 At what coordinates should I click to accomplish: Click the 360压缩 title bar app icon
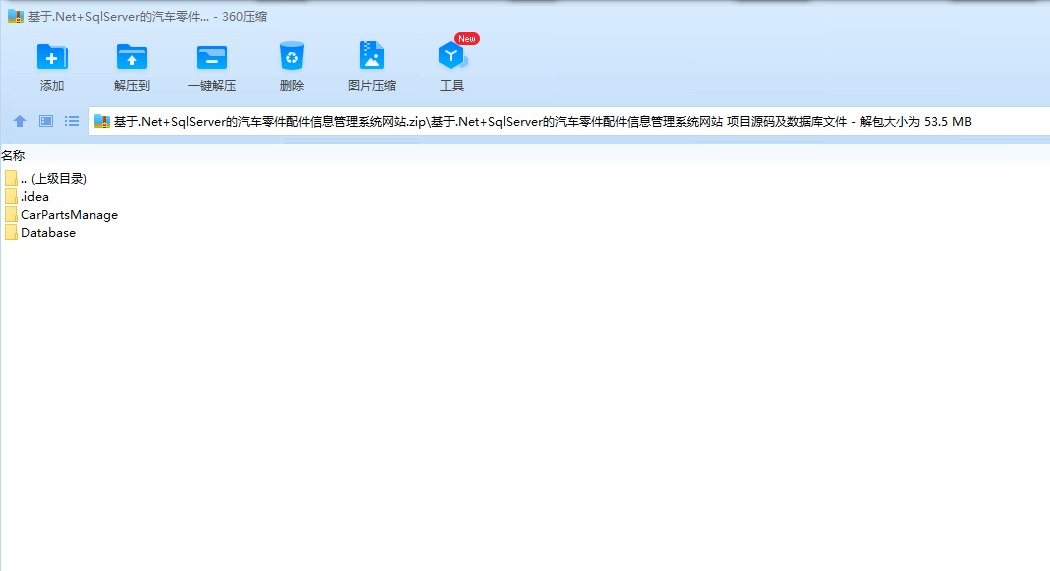coord(16,16)
